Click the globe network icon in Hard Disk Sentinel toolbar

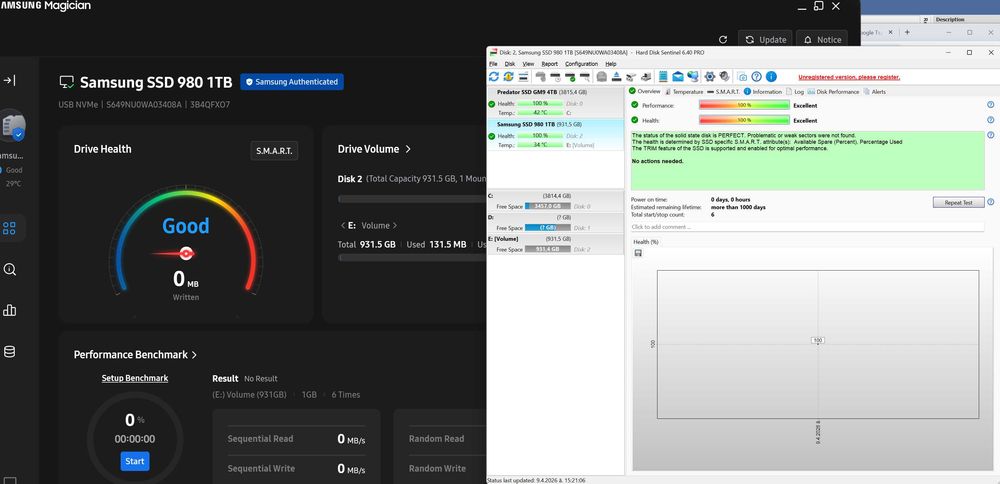click(693, 77)
